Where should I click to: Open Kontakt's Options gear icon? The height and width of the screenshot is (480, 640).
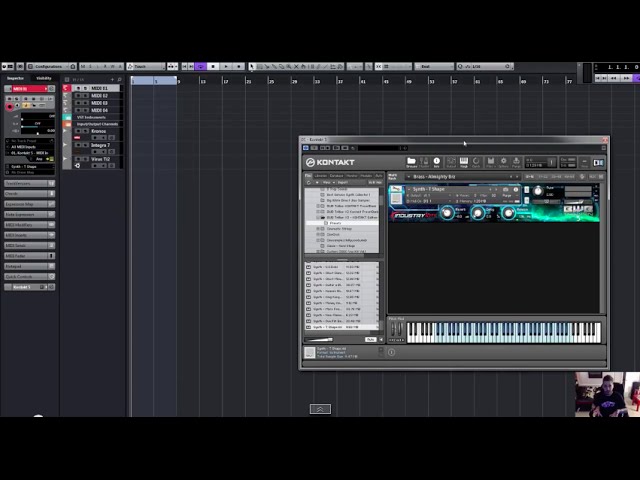point(504,162)
